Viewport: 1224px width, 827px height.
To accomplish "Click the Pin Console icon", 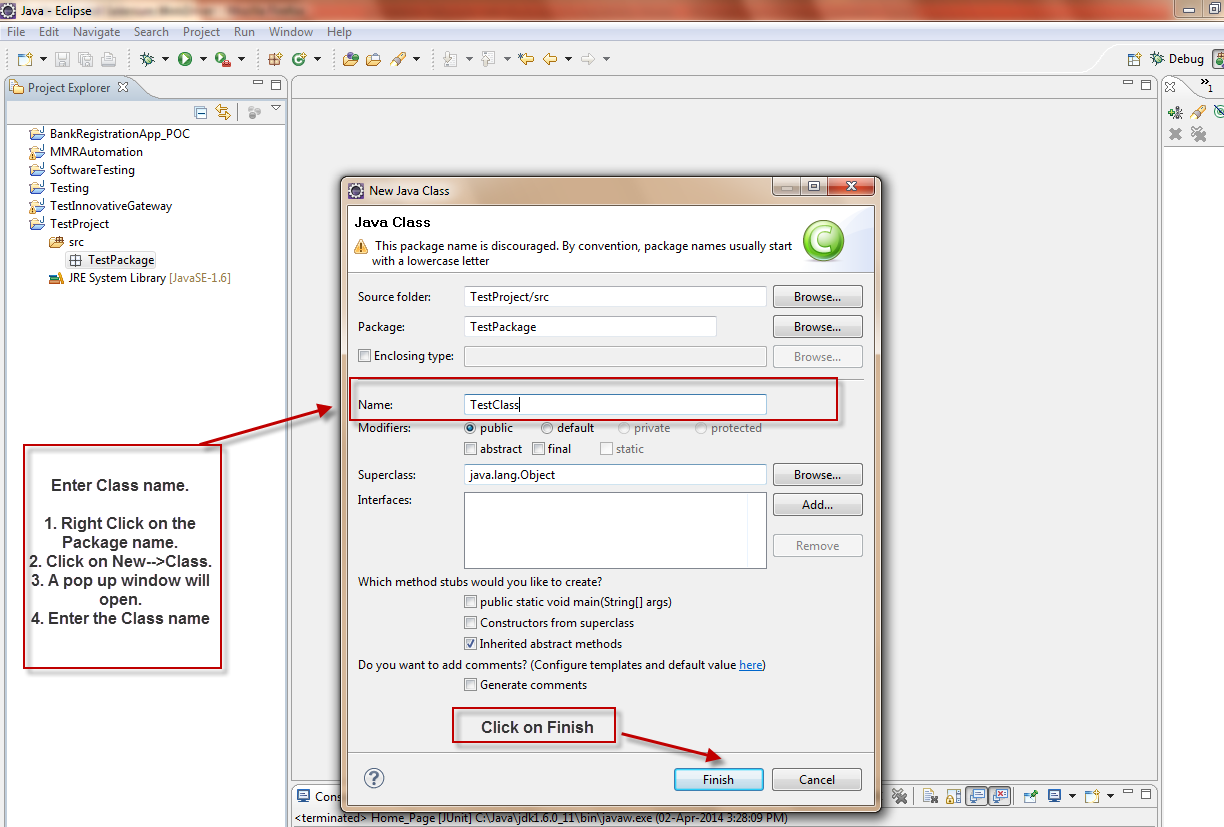I will click(1031, 796).
